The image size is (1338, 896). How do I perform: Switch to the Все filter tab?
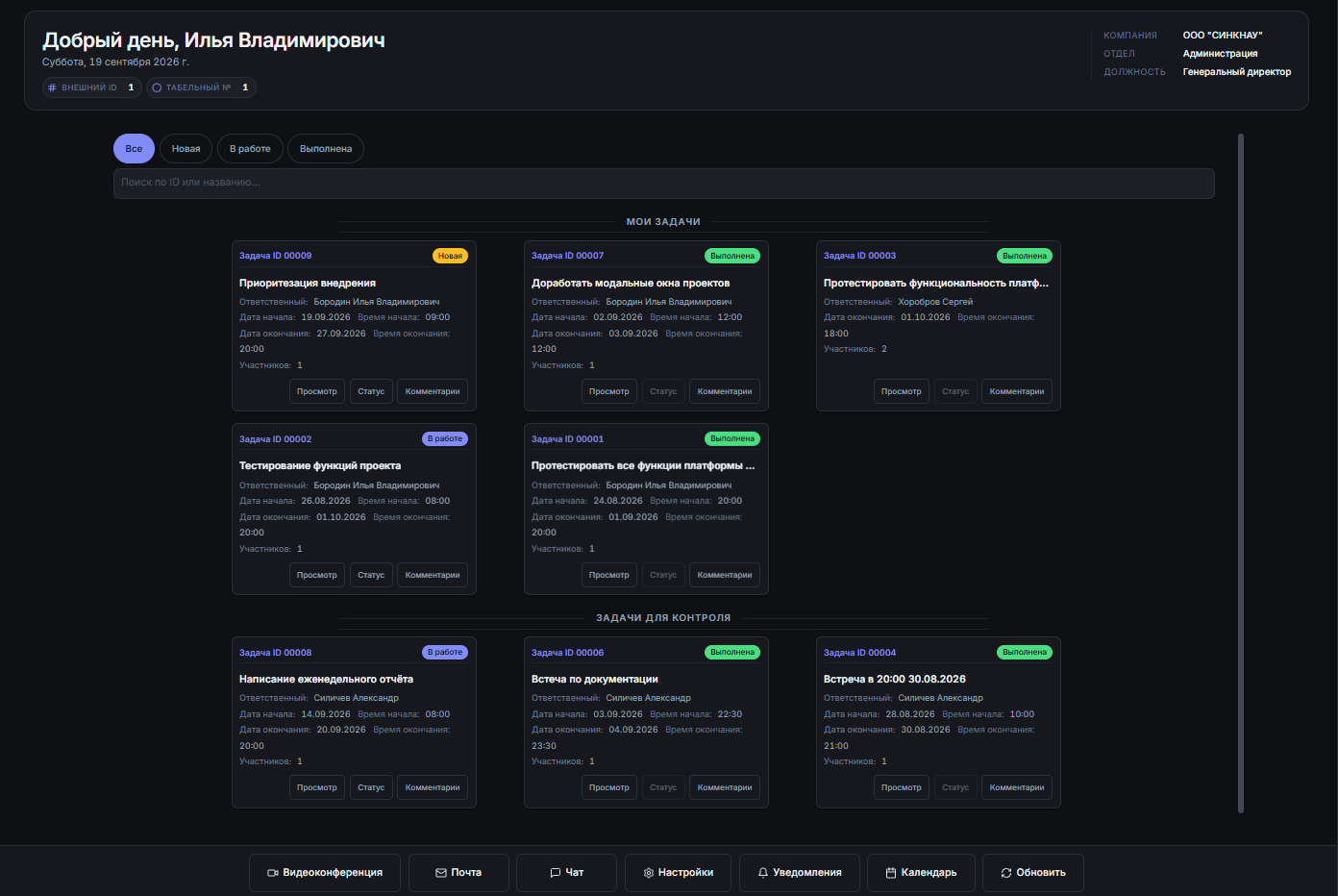tap(134, 149)
